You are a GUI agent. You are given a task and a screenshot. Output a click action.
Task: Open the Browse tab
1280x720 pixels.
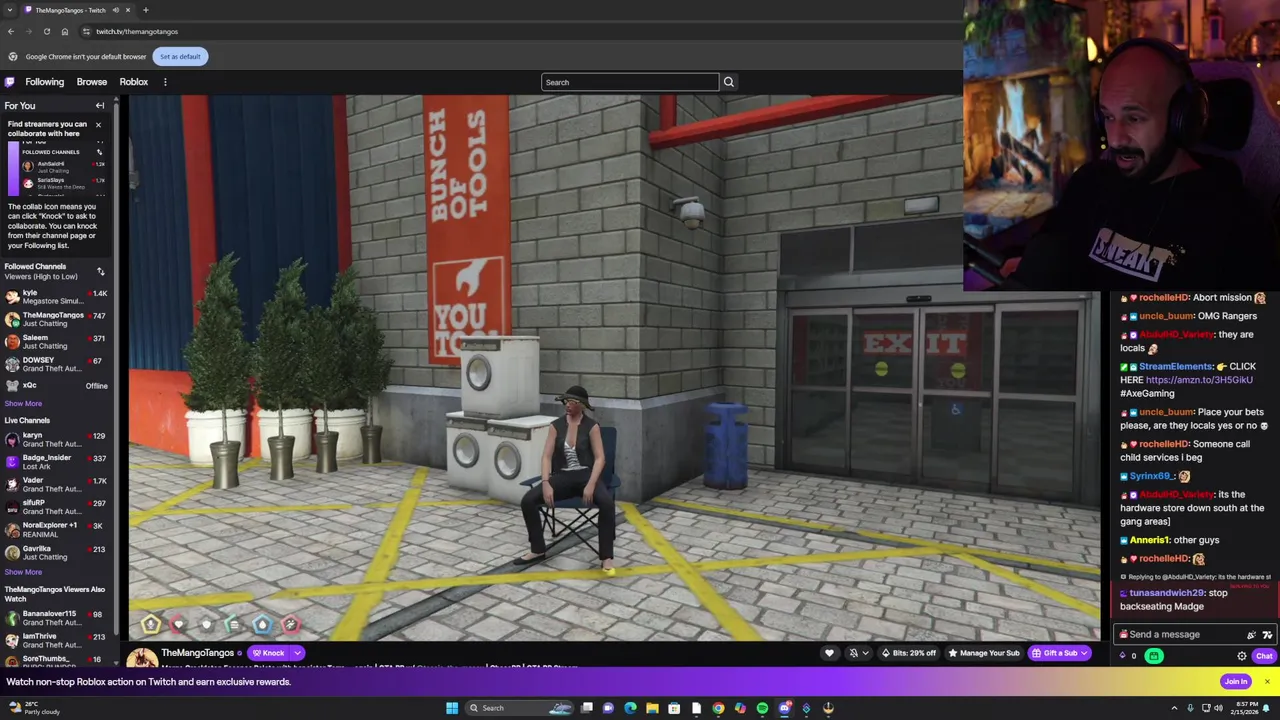click(91, 82)
